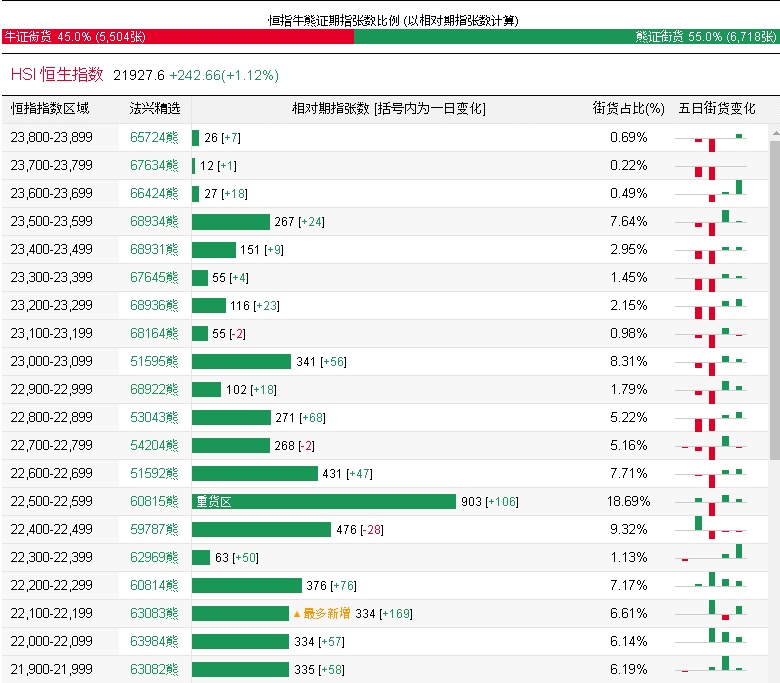The image size is (780, 683).
Task: Click the HSI 恒生指数 title
Action: tap(57, 75)
